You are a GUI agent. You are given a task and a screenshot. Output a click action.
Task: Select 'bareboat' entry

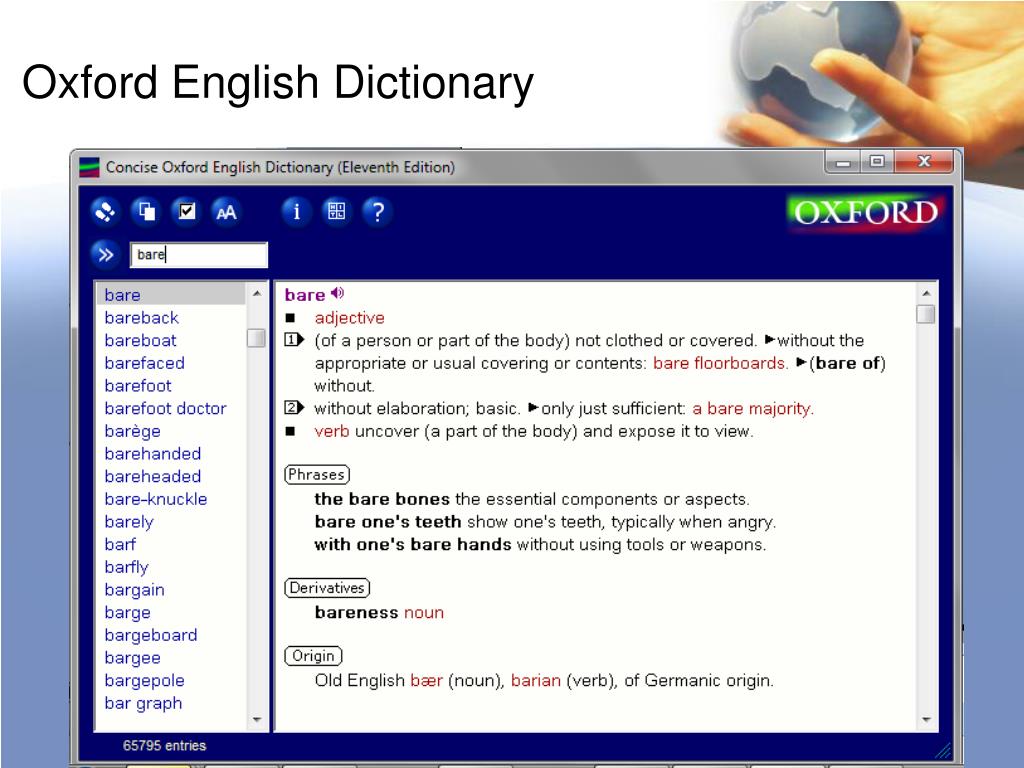point(140,340)
